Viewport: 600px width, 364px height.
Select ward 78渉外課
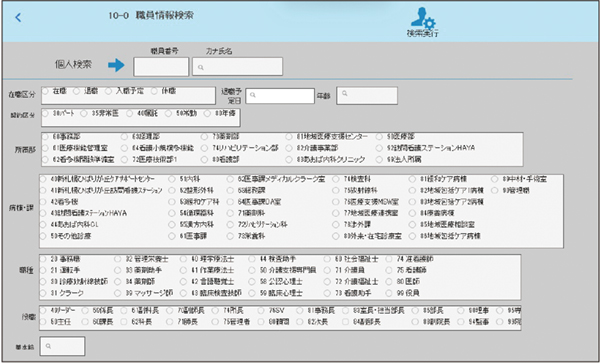pyautogui.click(x=336, y=225)
